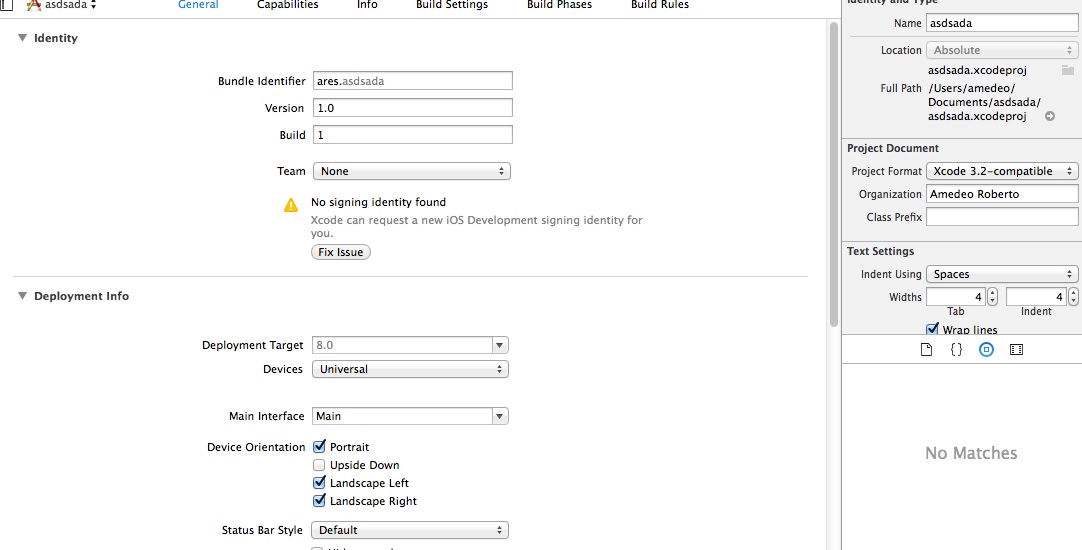The width and height of the screenshot is (1082, 550).
Task: Open the Team dropdown
Action: pyautogui.click(x=411, y=171)
